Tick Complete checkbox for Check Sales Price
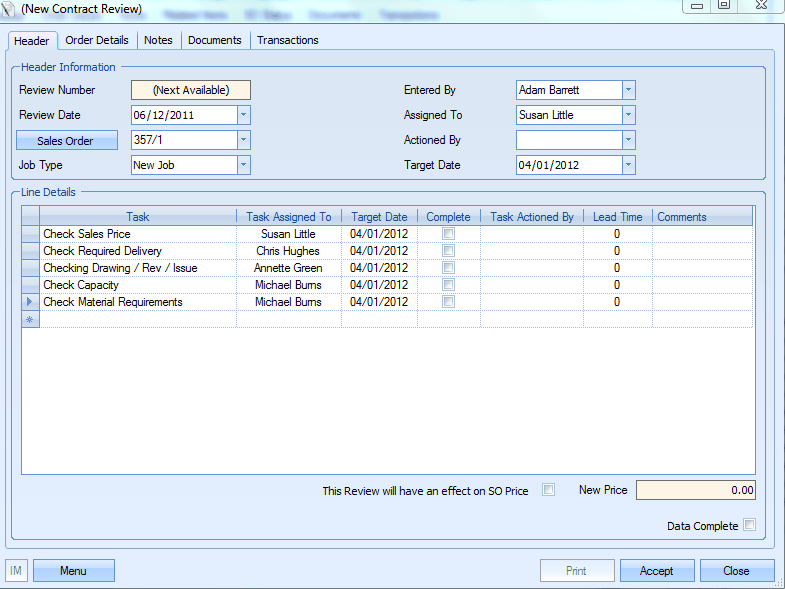Viewport: 785px width, 589px height. 448,234
